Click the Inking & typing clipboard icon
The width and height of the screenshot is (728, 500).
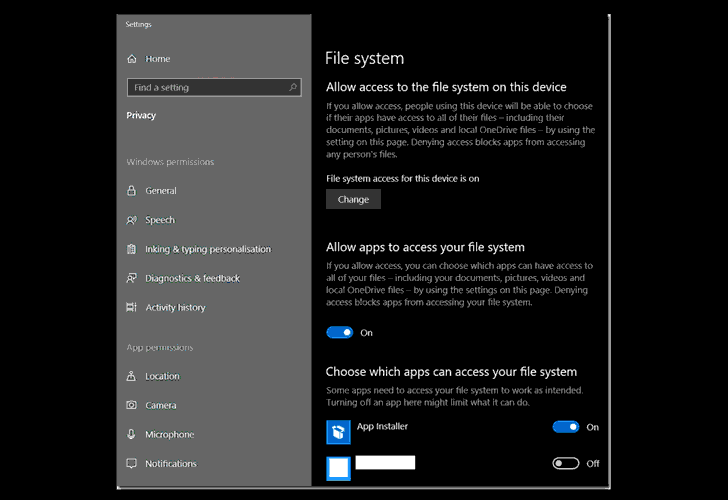pos(132,249)
